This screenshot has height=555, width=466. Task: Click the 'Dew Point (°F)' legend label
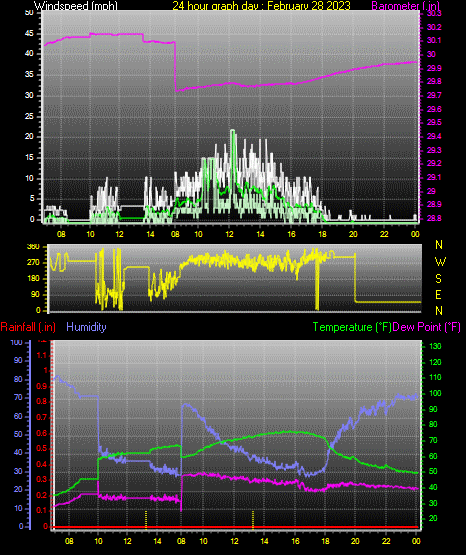(x=427, y=327)
